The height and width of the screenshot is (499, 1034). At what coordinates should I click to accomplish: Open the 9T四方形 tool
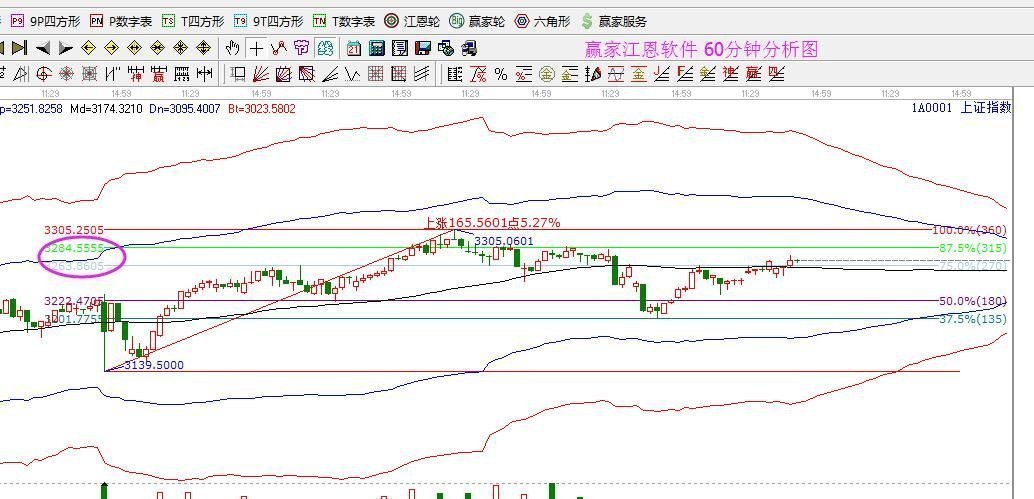pyautogui.click(x=268, y=21)
